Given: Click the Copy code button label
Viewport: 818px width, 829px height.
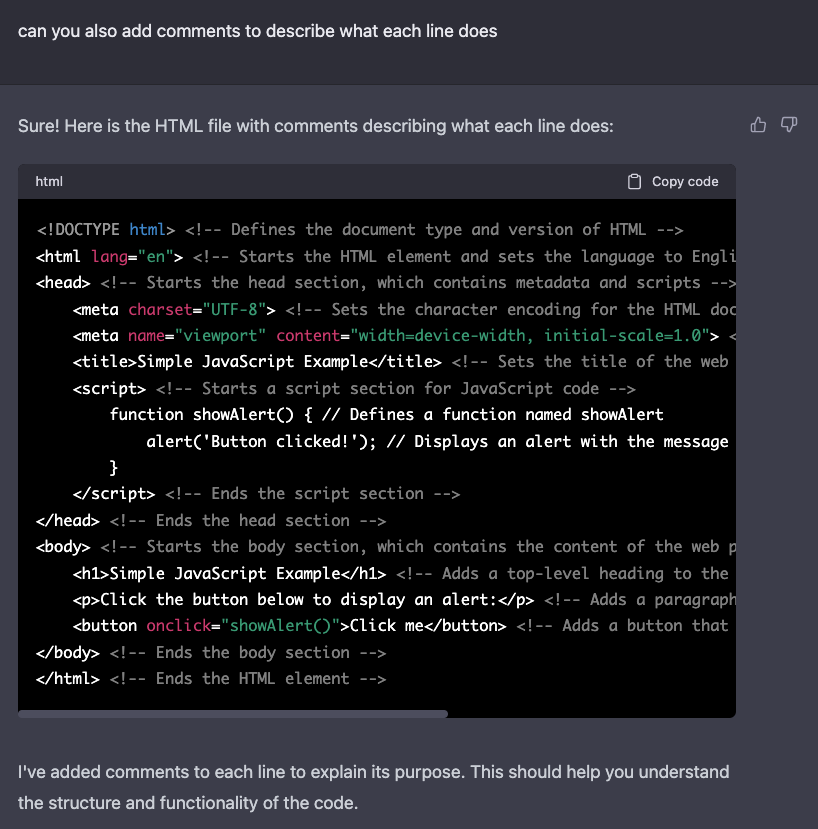Looking at the screenshot, I should [685, 181].
